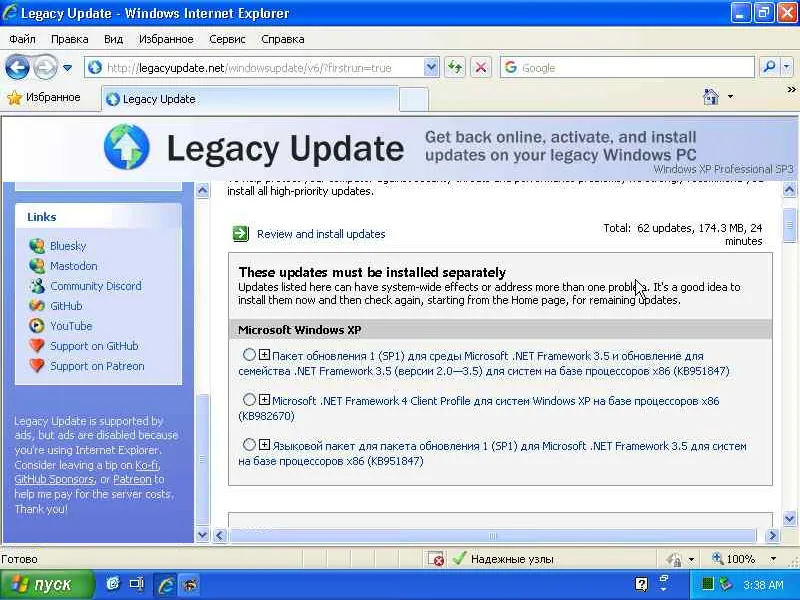Screen dimensions: 800x600
Task: Stop loading with the red X icon
Action: pyautogui.click(x=480, y=67)
